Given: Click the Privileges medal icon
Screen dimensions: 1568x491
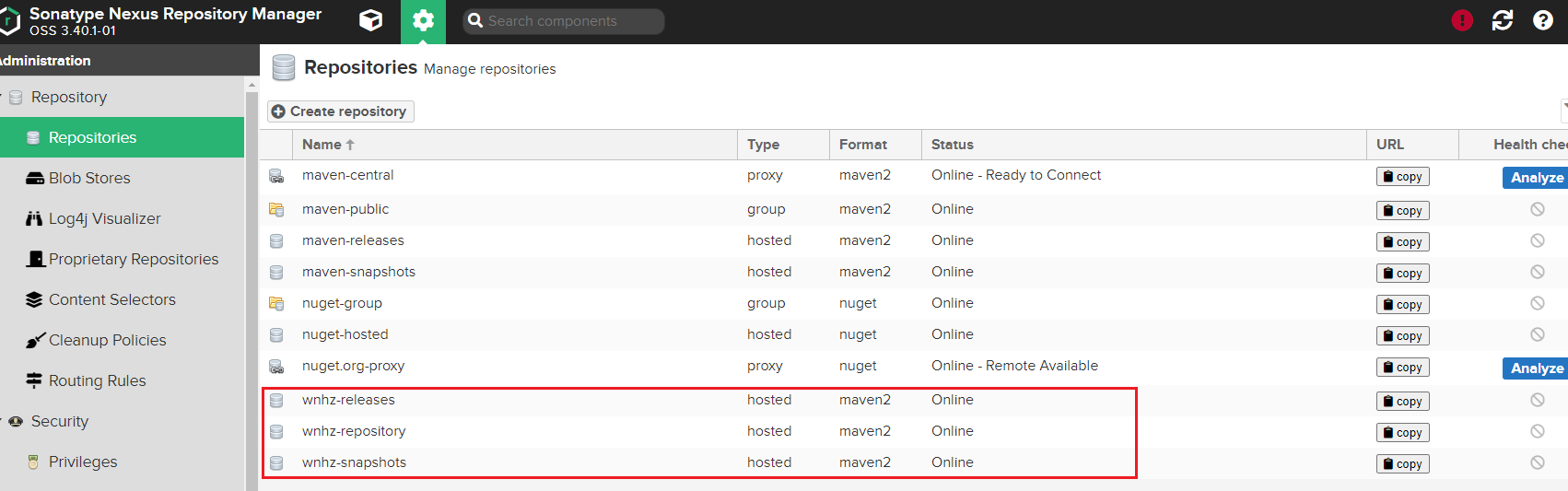Looking at the screenshot, I should click(x=34, y=462).
